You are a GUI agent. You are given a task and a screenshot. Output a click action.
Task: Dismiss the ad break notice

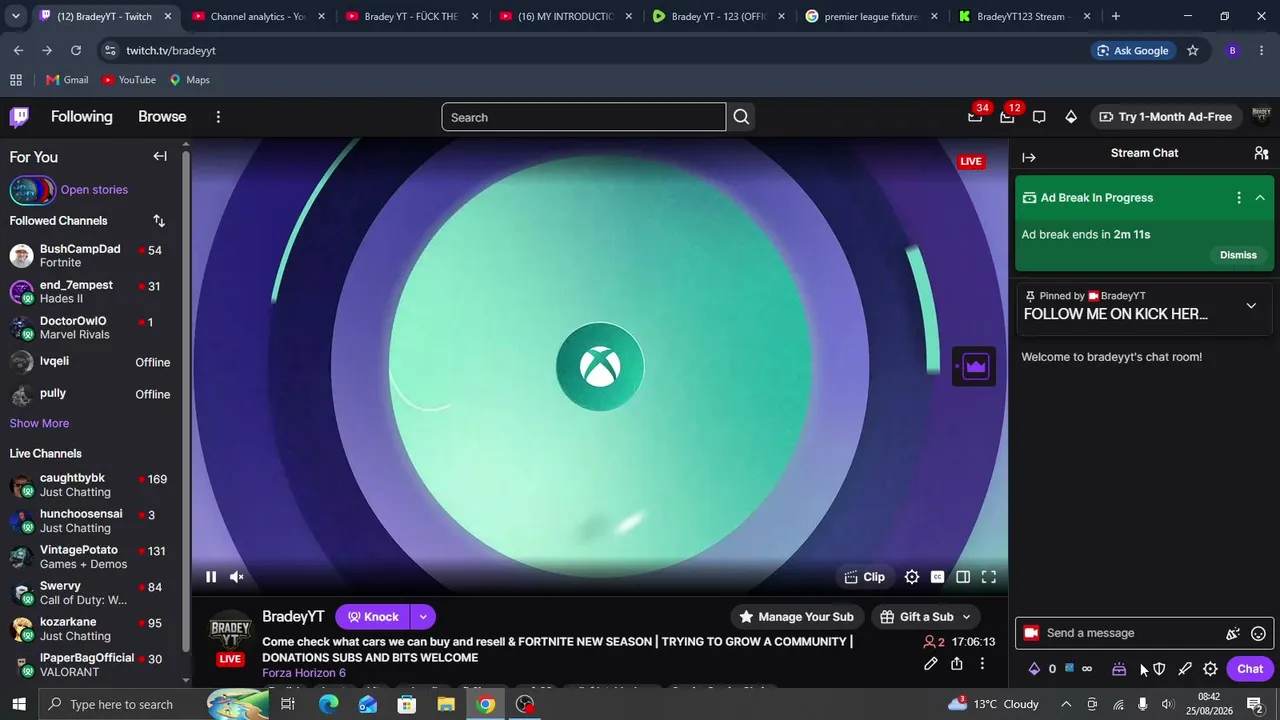tap(1238, 255)
